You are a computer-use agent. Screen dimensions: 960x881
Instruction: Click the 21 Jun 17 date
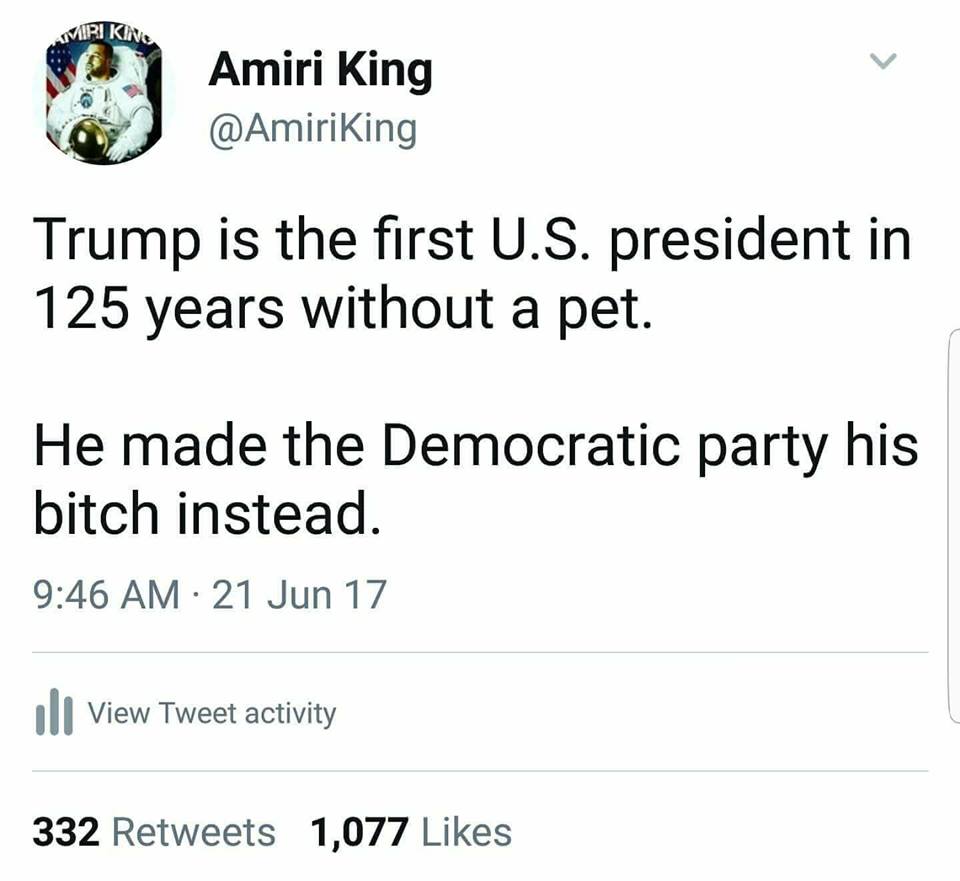coord(300,596)
